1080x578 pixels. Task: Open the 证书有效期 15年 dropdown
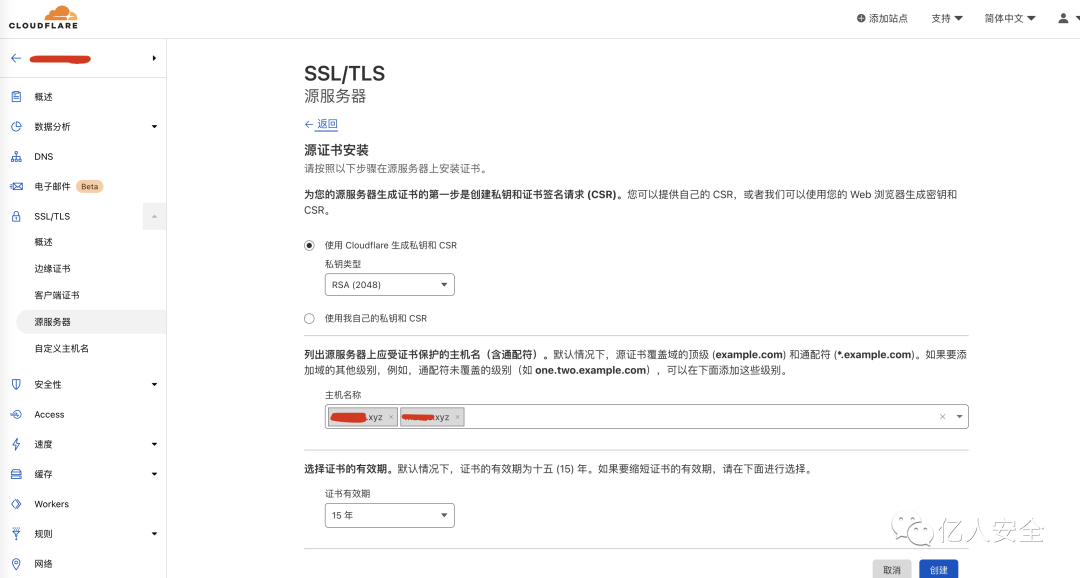[389, 515]
